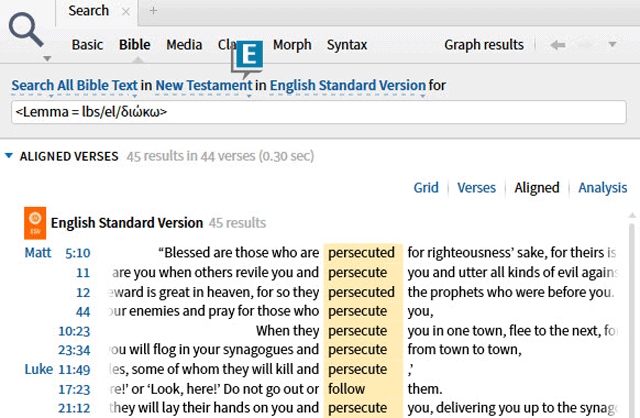640x418 pixels.
Task: Select the Syntax search tab
Action: point(347,44)
